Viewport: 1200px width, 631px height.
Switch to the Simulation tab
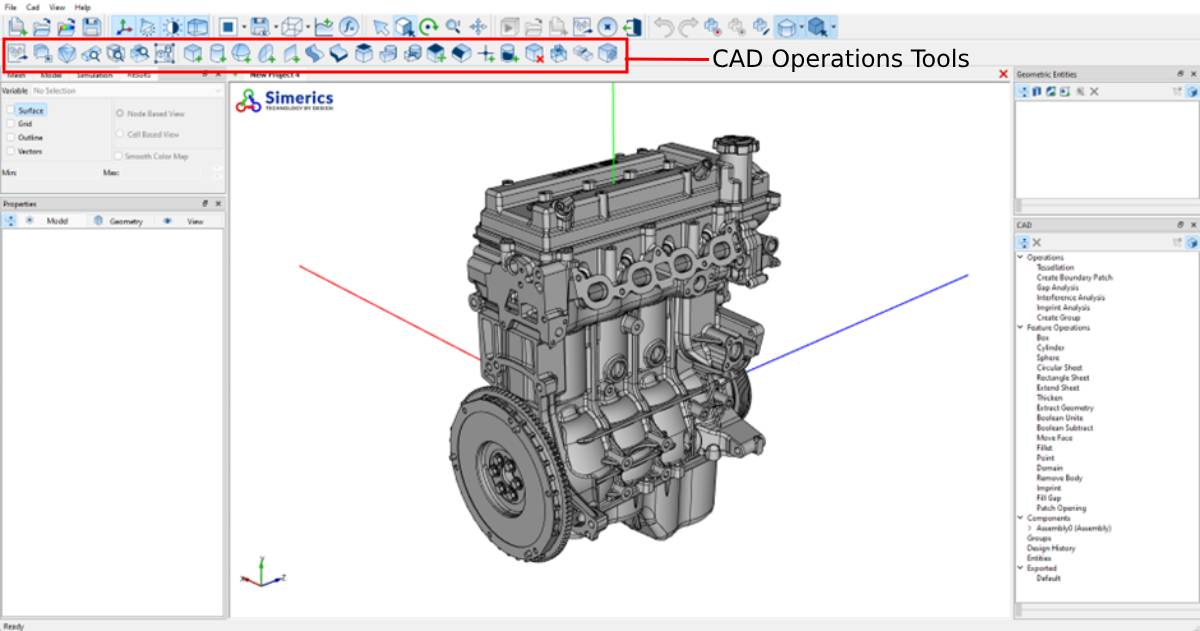pyautogui.click(x=96, y=75)
